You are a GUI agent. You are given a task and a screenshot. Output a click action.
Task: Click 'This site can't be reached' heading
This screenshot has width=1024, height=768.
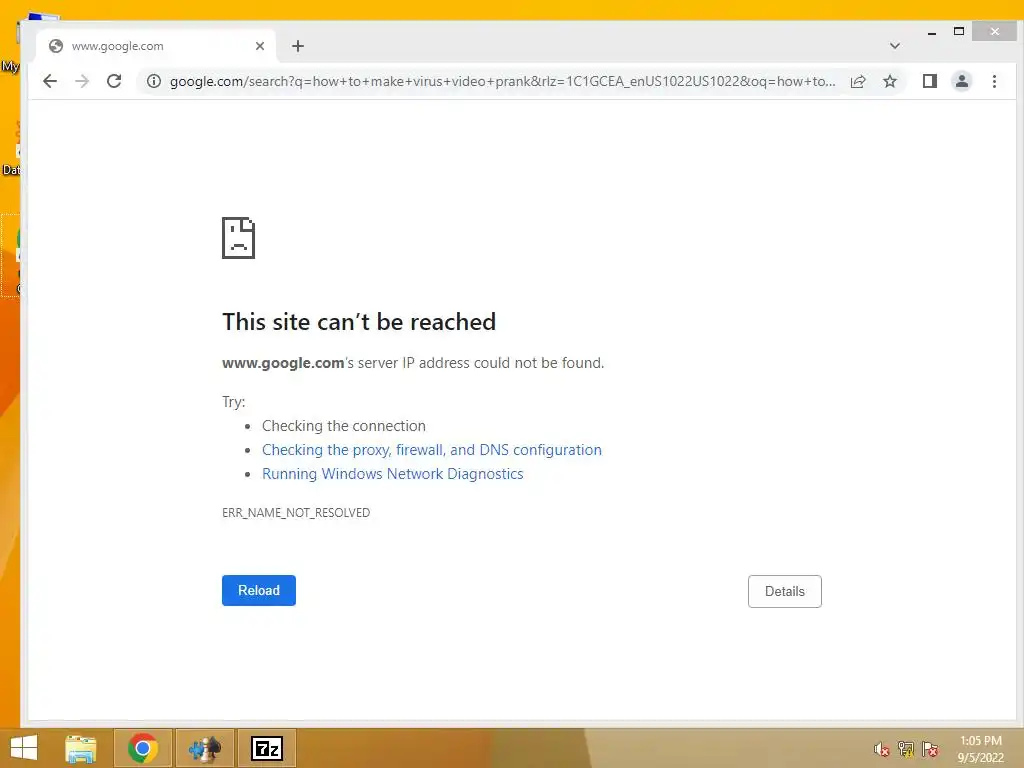[359, 322]
